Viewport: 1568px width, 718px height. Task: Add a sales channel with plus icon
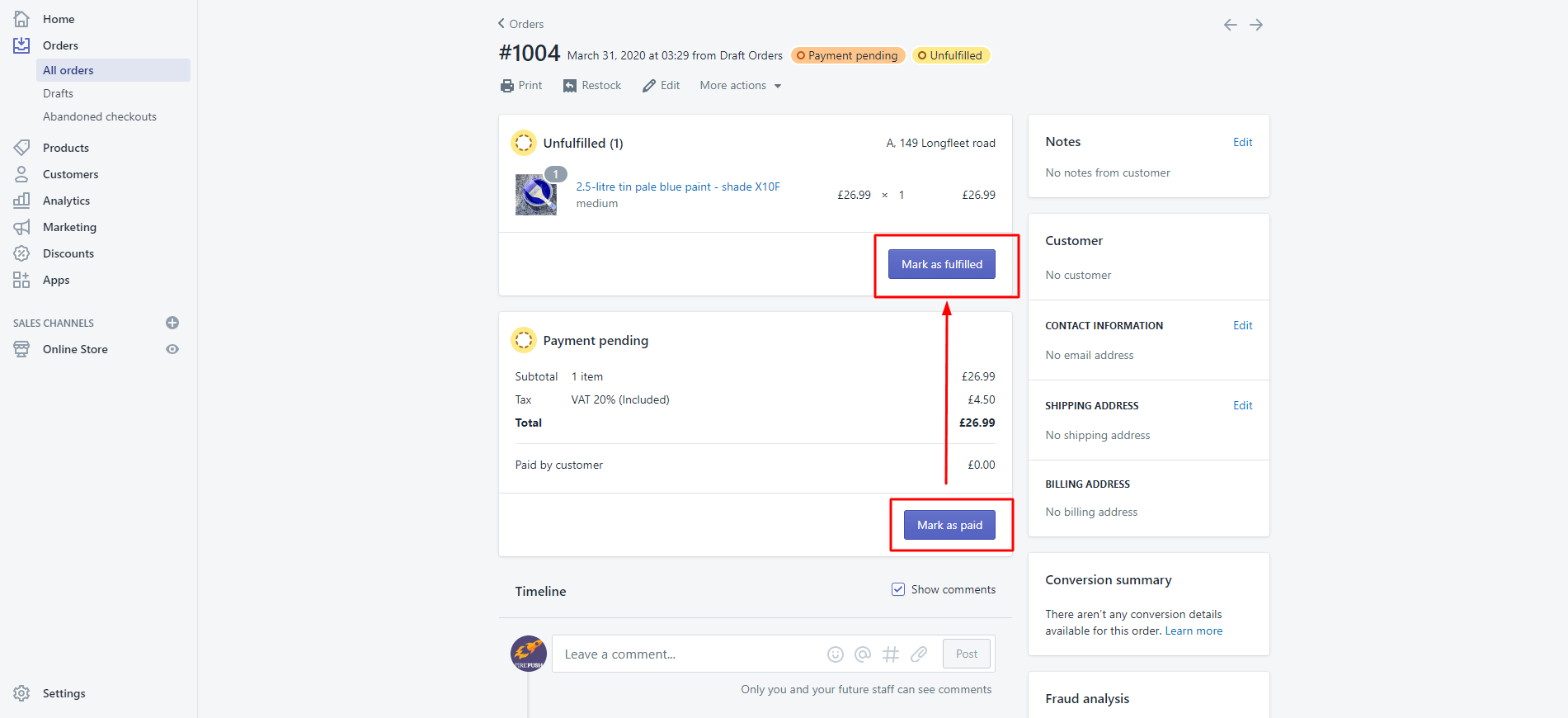[172, 323]
